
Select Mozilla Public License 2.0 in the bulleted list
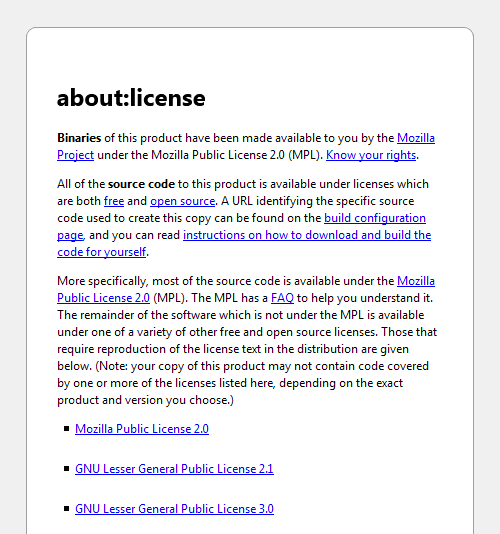(142, 429)
